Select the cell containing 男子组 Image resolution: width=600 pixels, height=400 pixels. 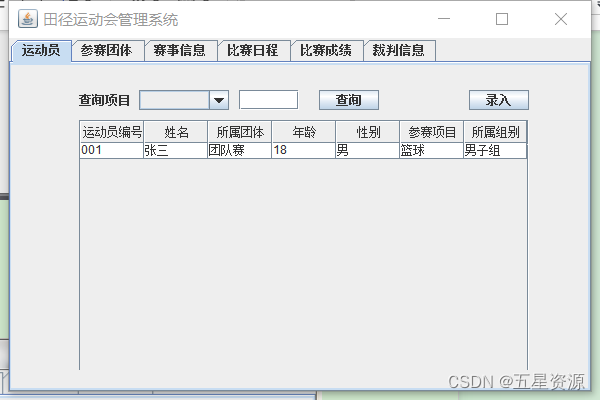[x=495, y=150]
